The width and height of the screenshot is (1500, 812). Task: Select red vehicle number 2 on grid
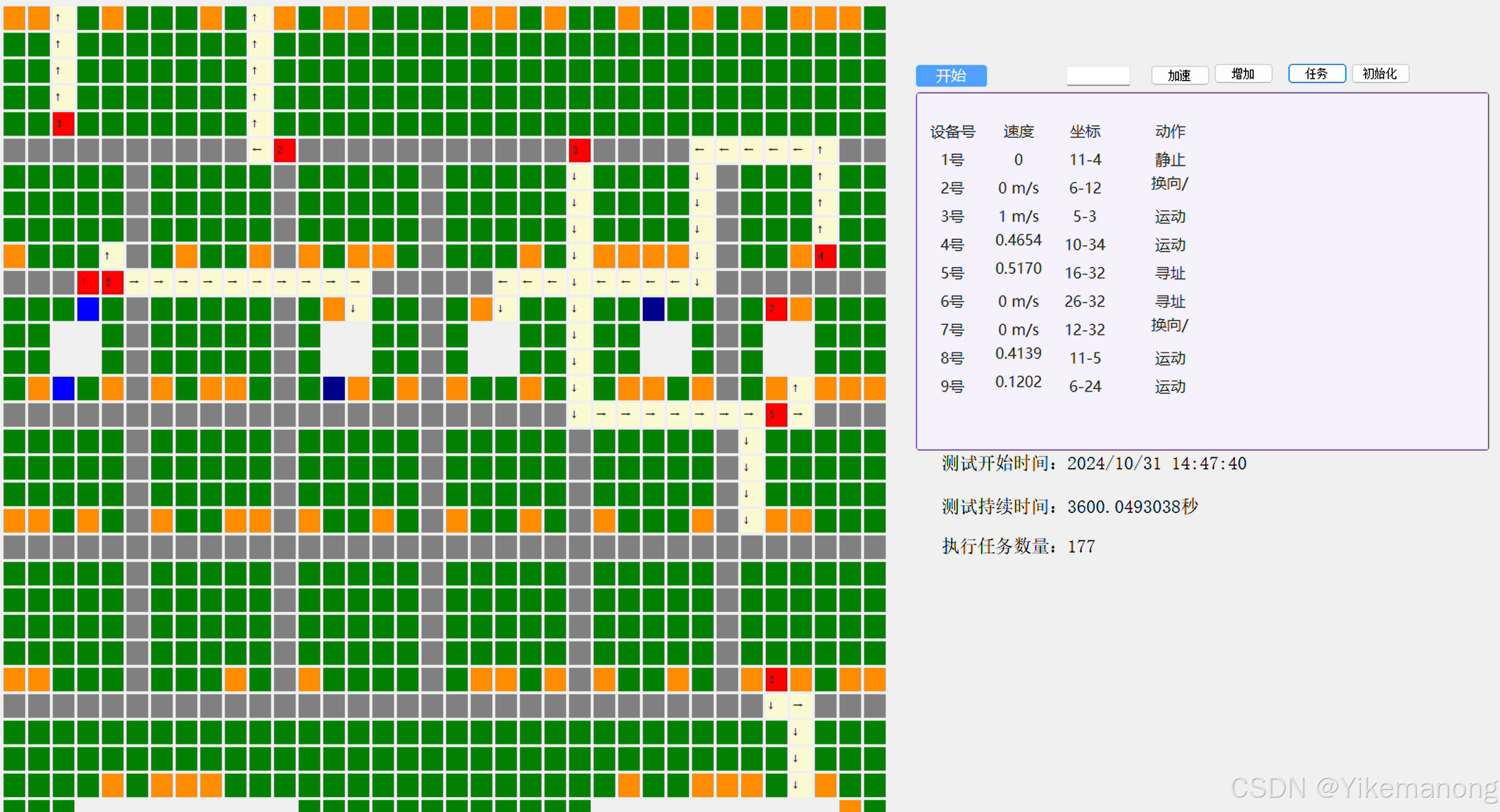pyautogui.click(x=284, y=150)
